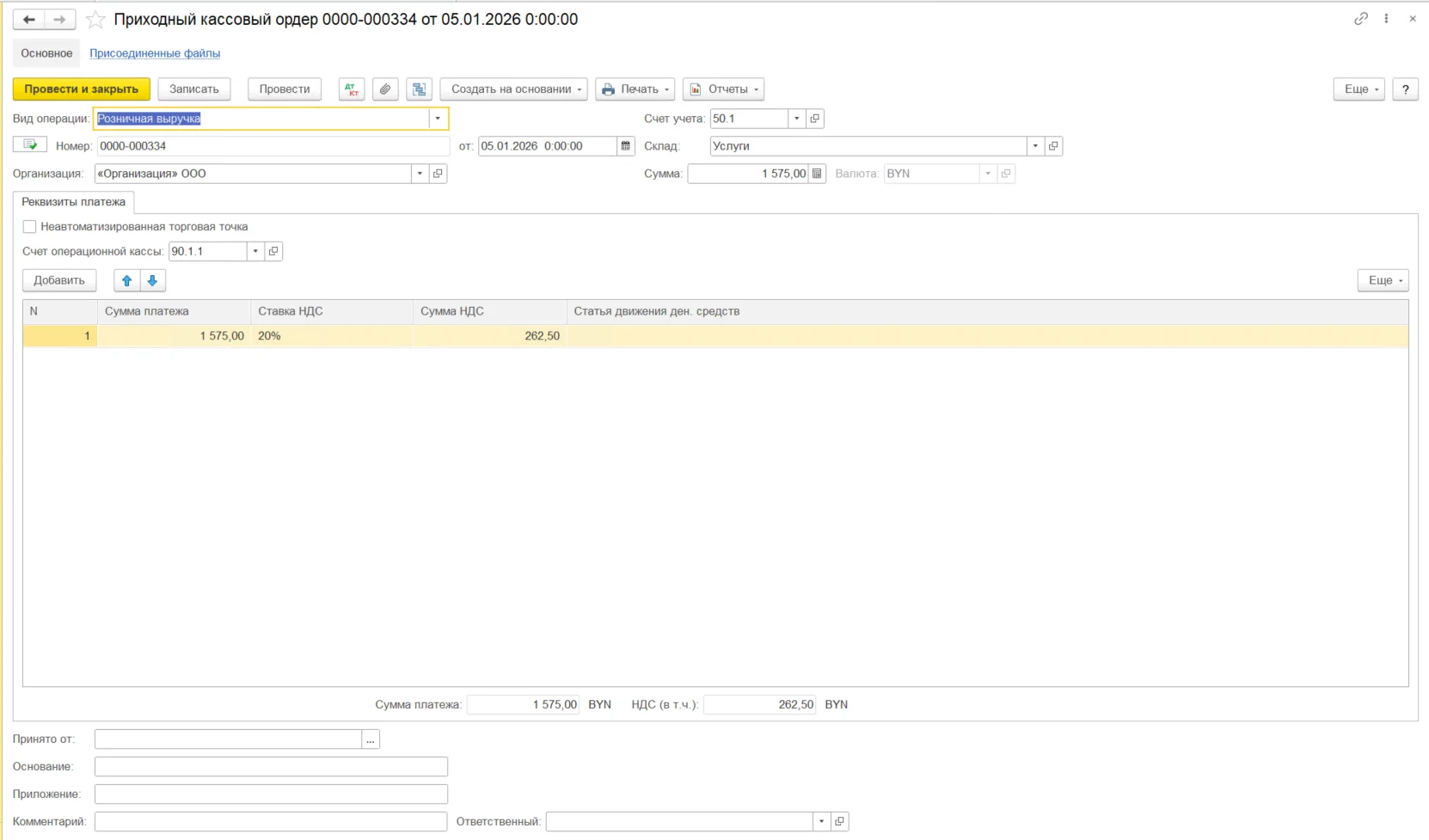The width and height of the screenshot is (1429, 840).
Task: Open Ответственный details icon
Action: coord(839,821)
